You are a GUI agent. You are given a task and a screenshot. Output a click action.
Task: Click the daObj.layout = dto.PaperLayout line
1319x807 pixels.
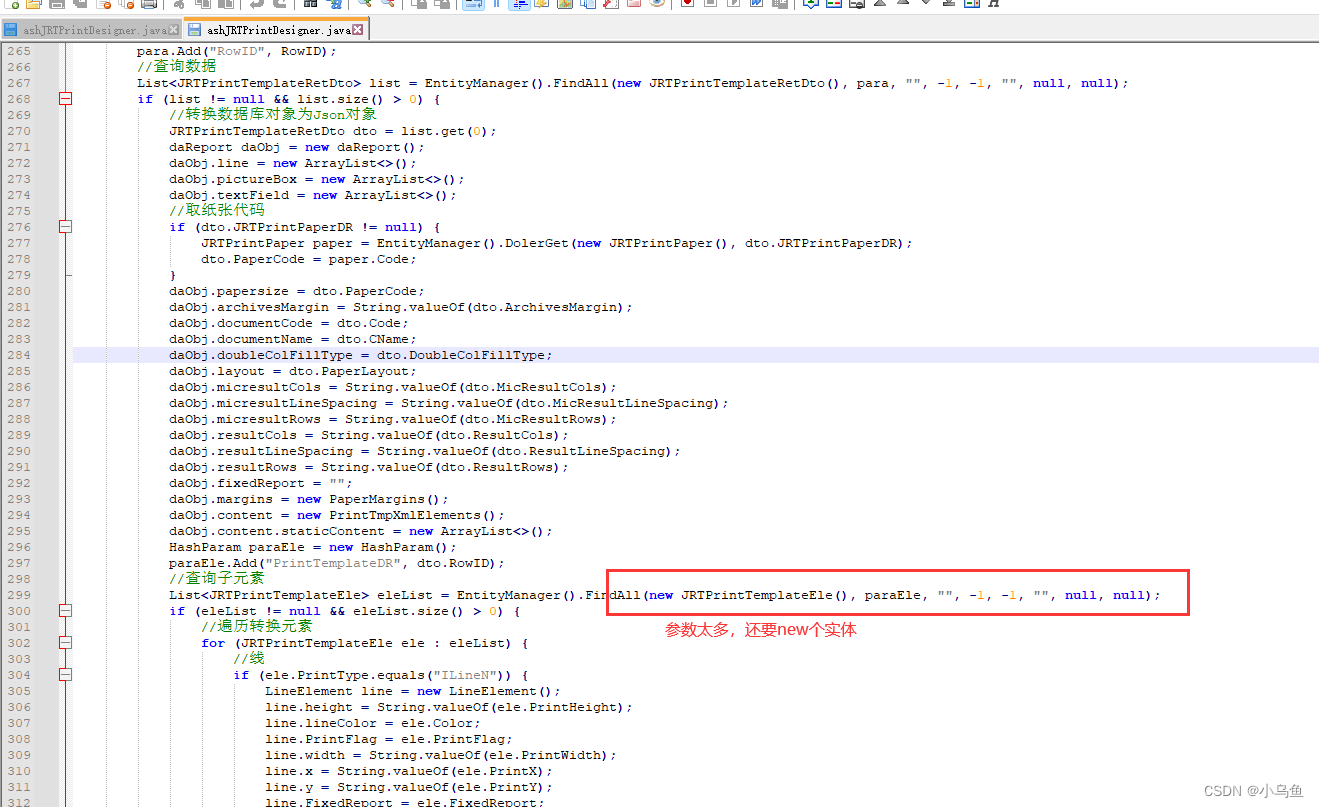point(293,371)
